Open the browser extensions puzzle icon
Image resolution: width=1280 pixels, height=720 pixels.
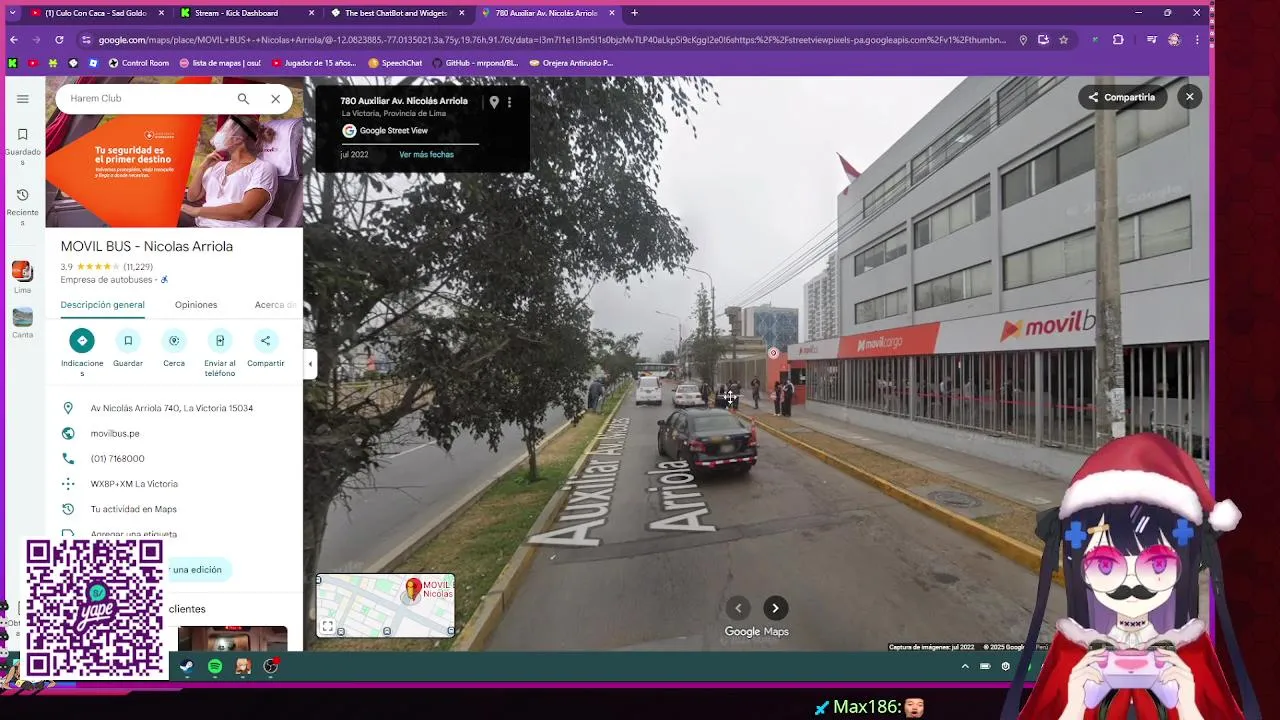pos(1118,40)
